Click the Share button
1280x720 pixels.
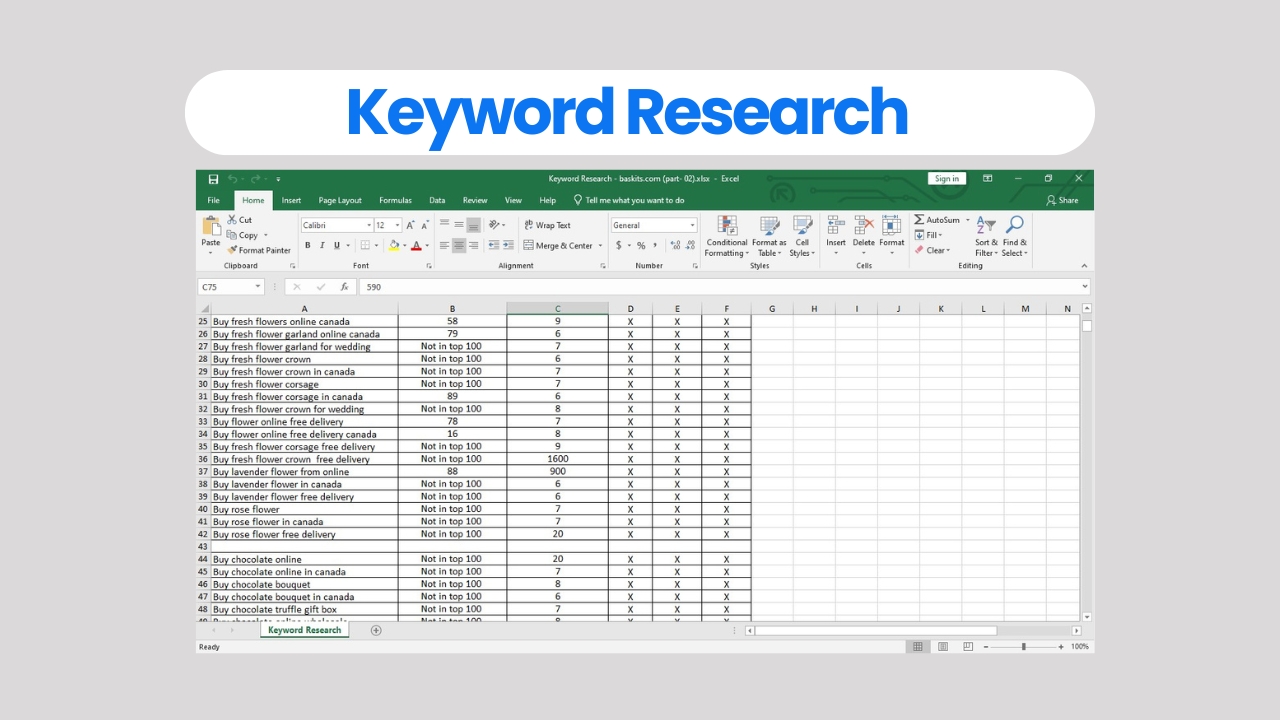click(x=1062, y=199)
